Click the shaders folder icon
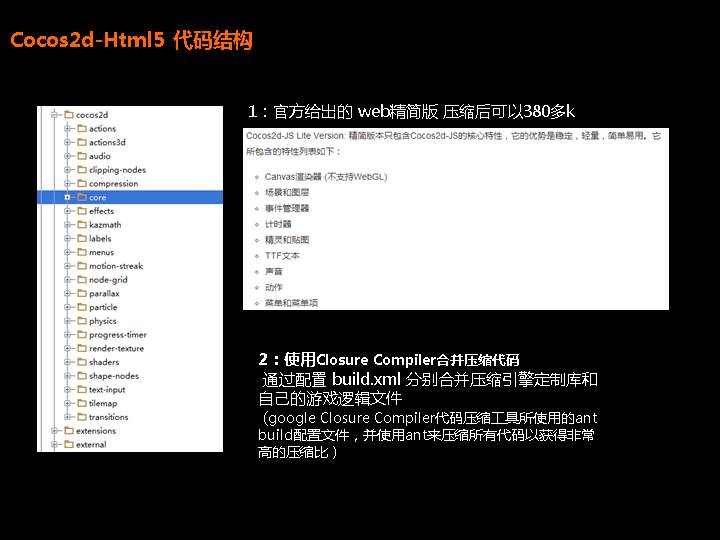This screenshot has height=540, width=720. (x=81, y=363)
